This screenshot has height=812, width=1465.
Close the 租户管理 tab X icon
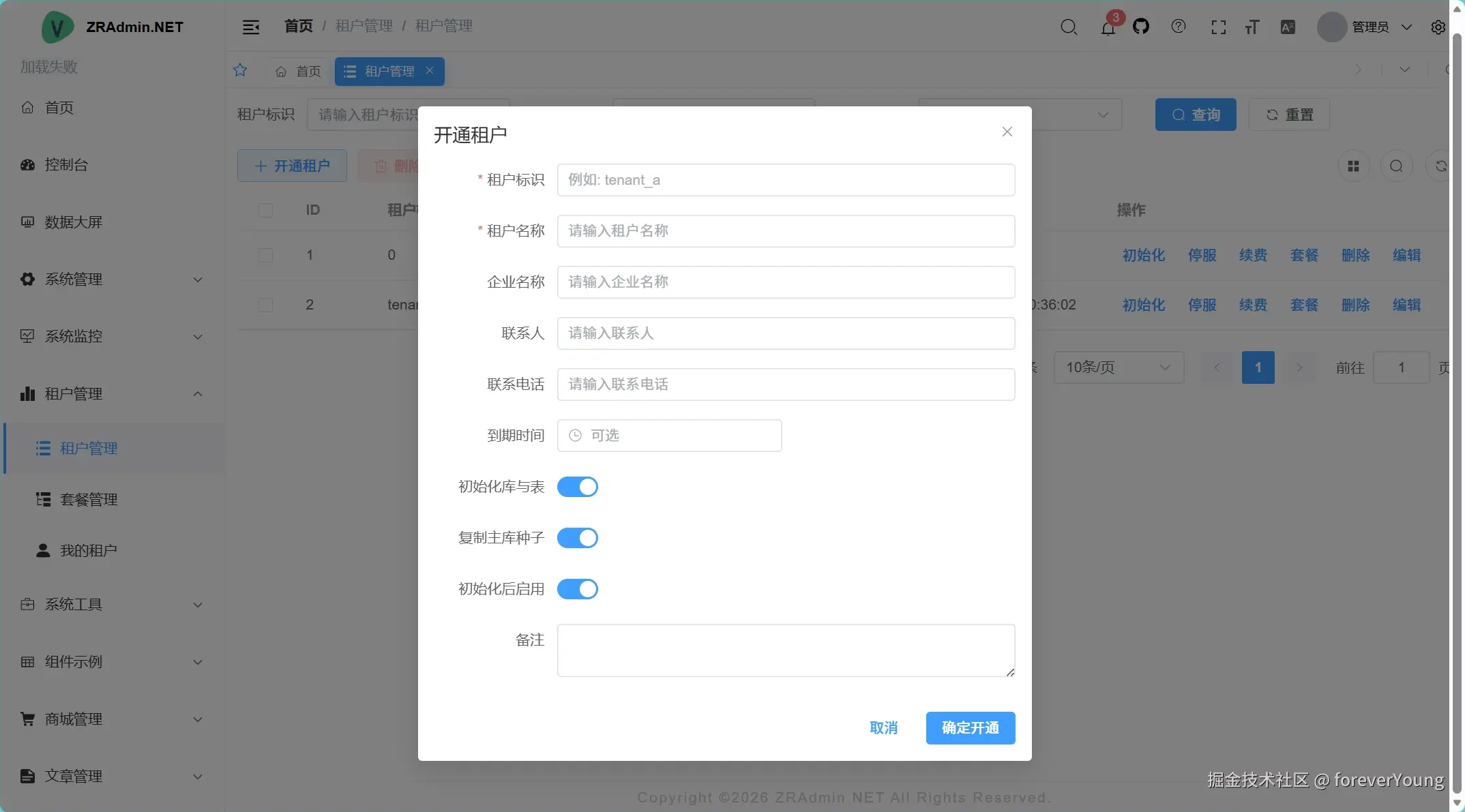tap(430, 70)
